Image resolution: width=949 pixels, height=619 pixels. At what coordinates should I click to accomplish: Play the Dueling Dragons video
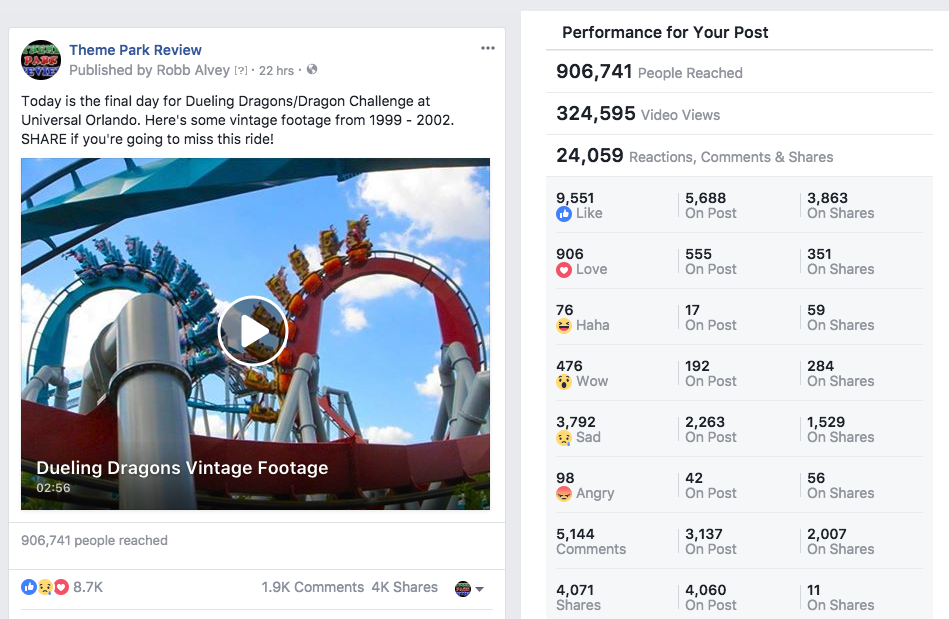[x=252, y=331]
